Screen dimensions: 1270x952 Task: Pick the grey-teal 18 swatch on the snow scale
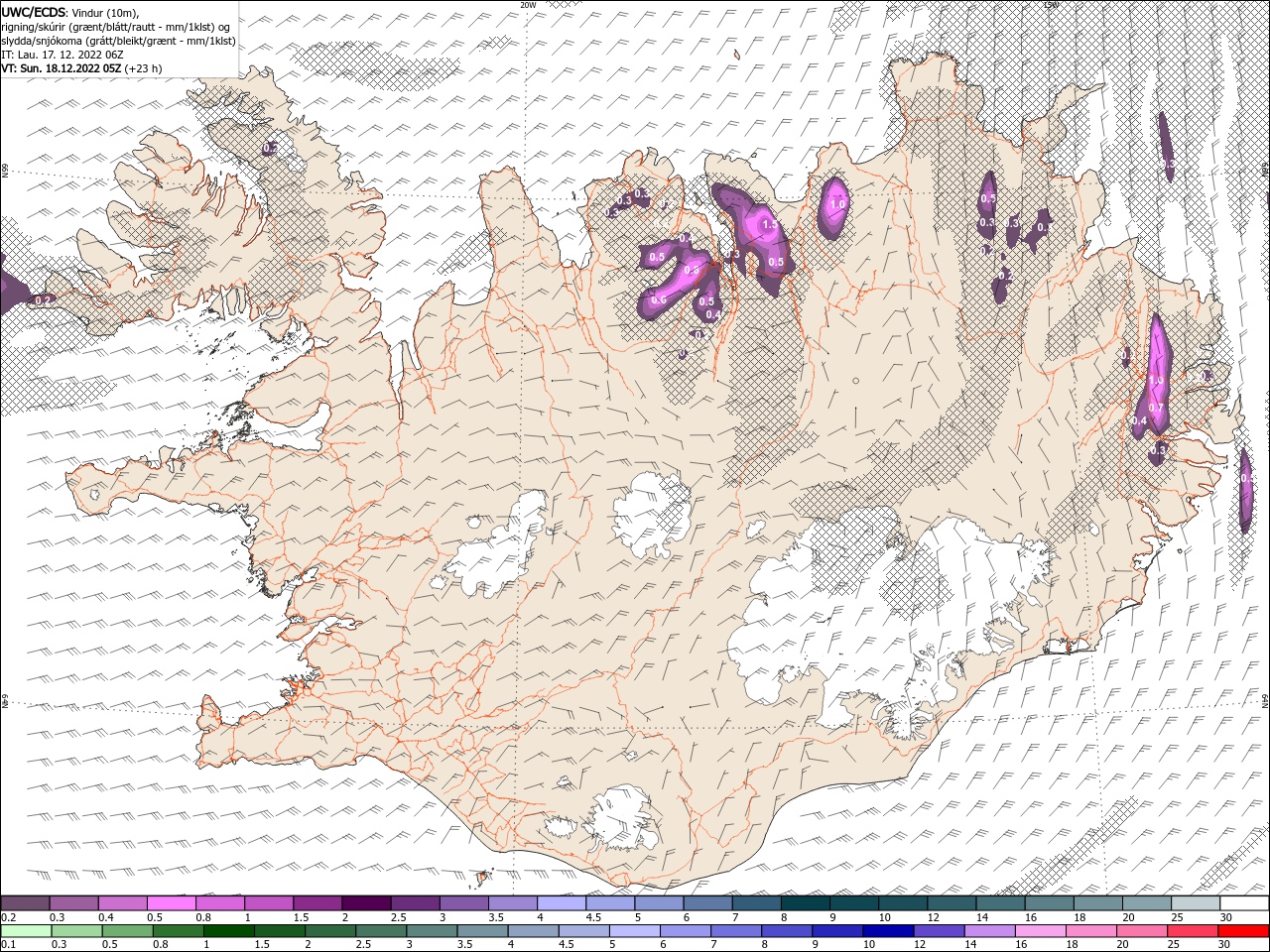point(1098,902)
